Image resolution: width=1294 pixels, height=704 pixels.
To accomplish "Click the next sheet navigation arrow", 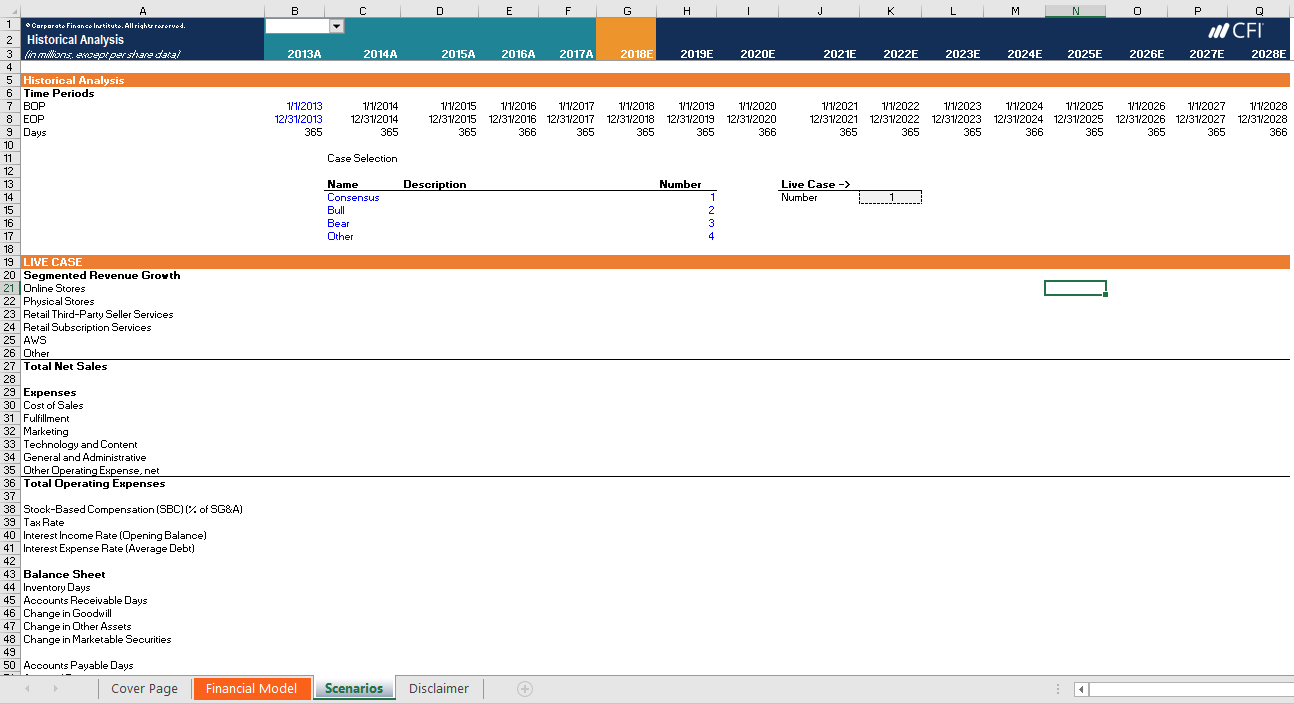I will [x=54, y=688].
